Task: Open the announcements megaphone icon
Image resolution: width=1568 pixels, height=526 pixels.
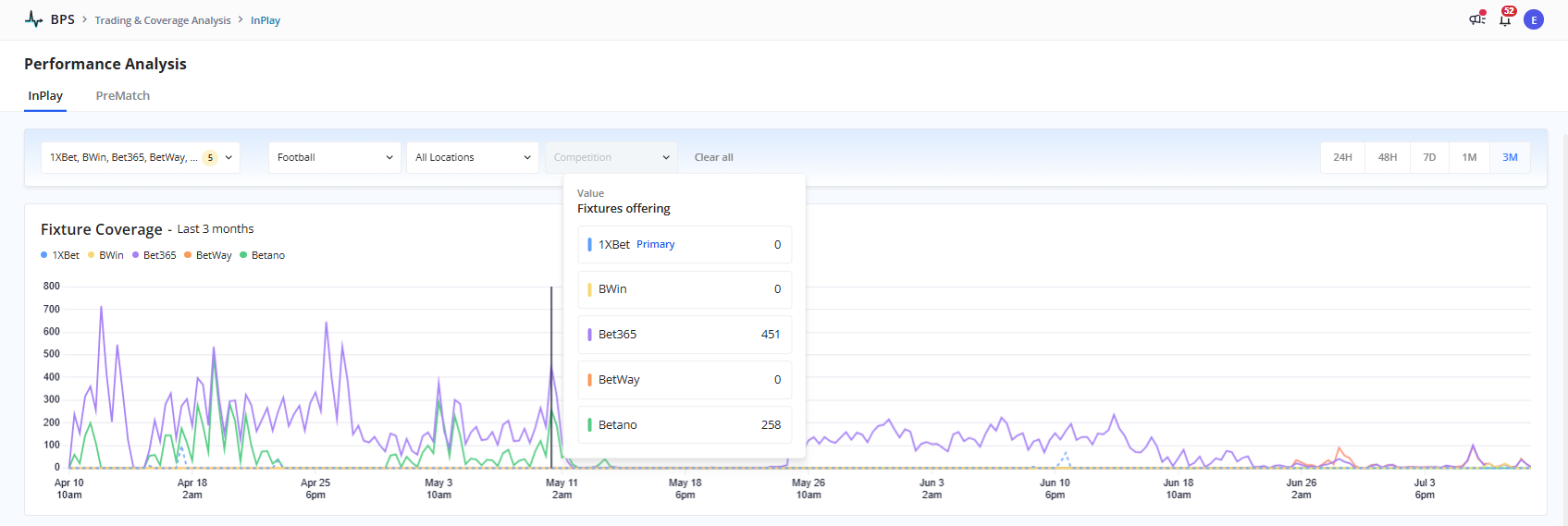Action: tap(1477, 19)
